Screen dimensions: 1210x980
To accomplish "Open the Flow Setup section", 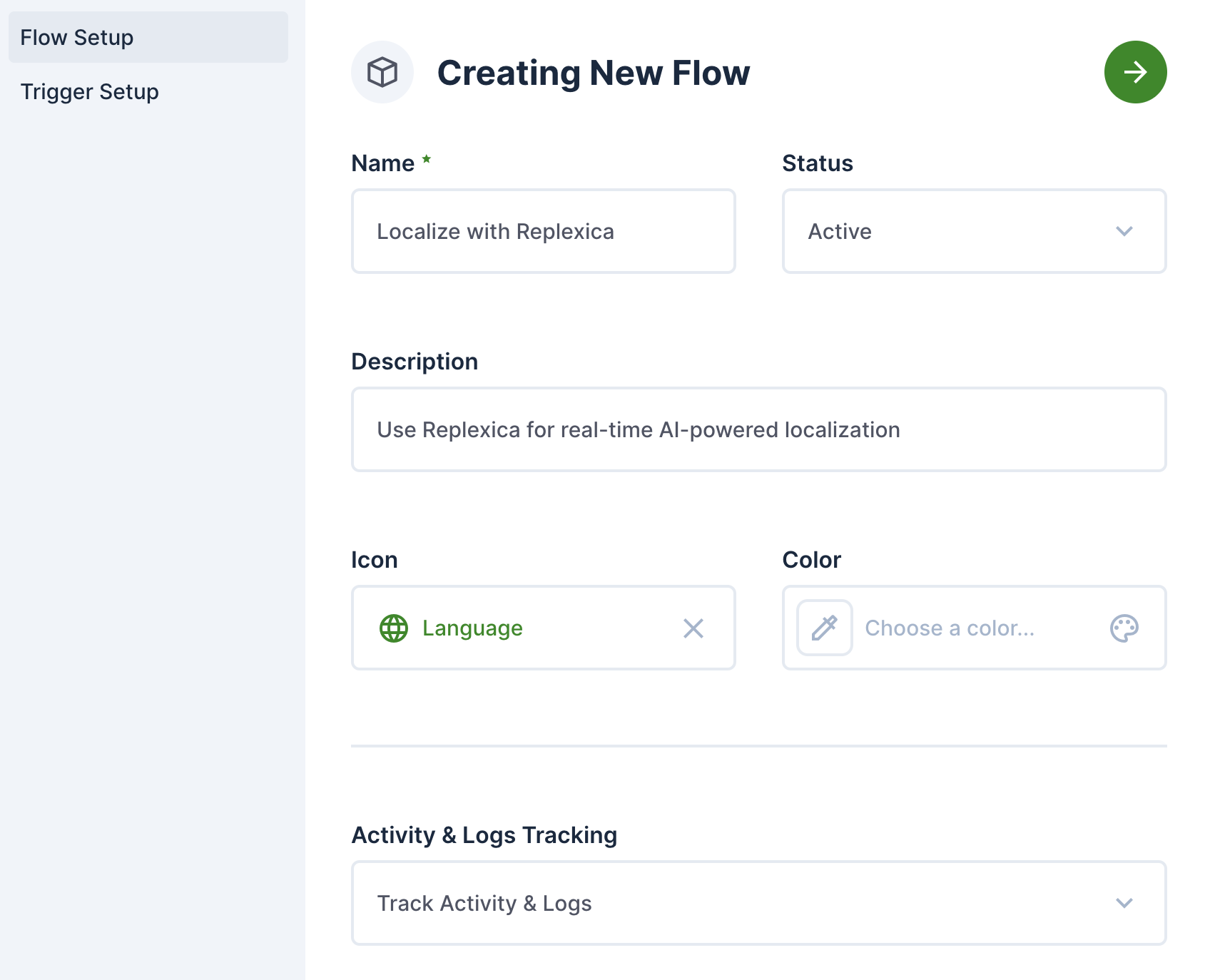I will 148,37.
